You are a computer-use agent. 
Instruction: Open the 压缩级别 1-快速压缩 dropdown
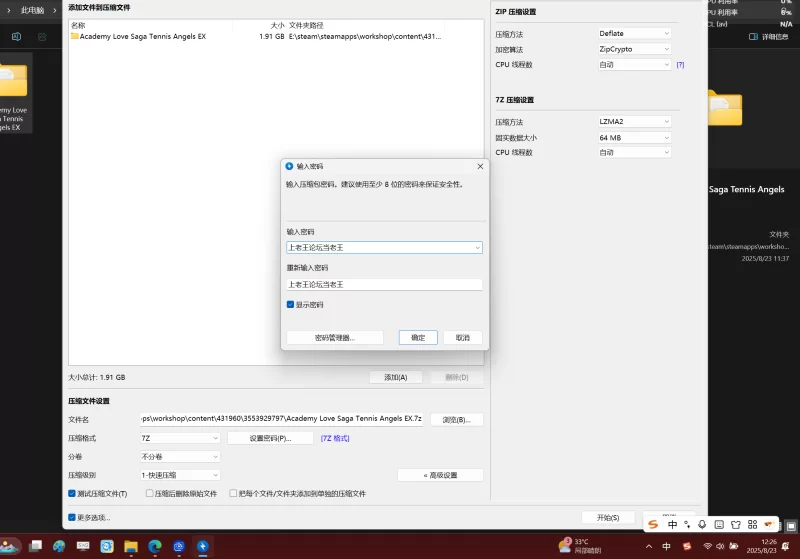180,475
